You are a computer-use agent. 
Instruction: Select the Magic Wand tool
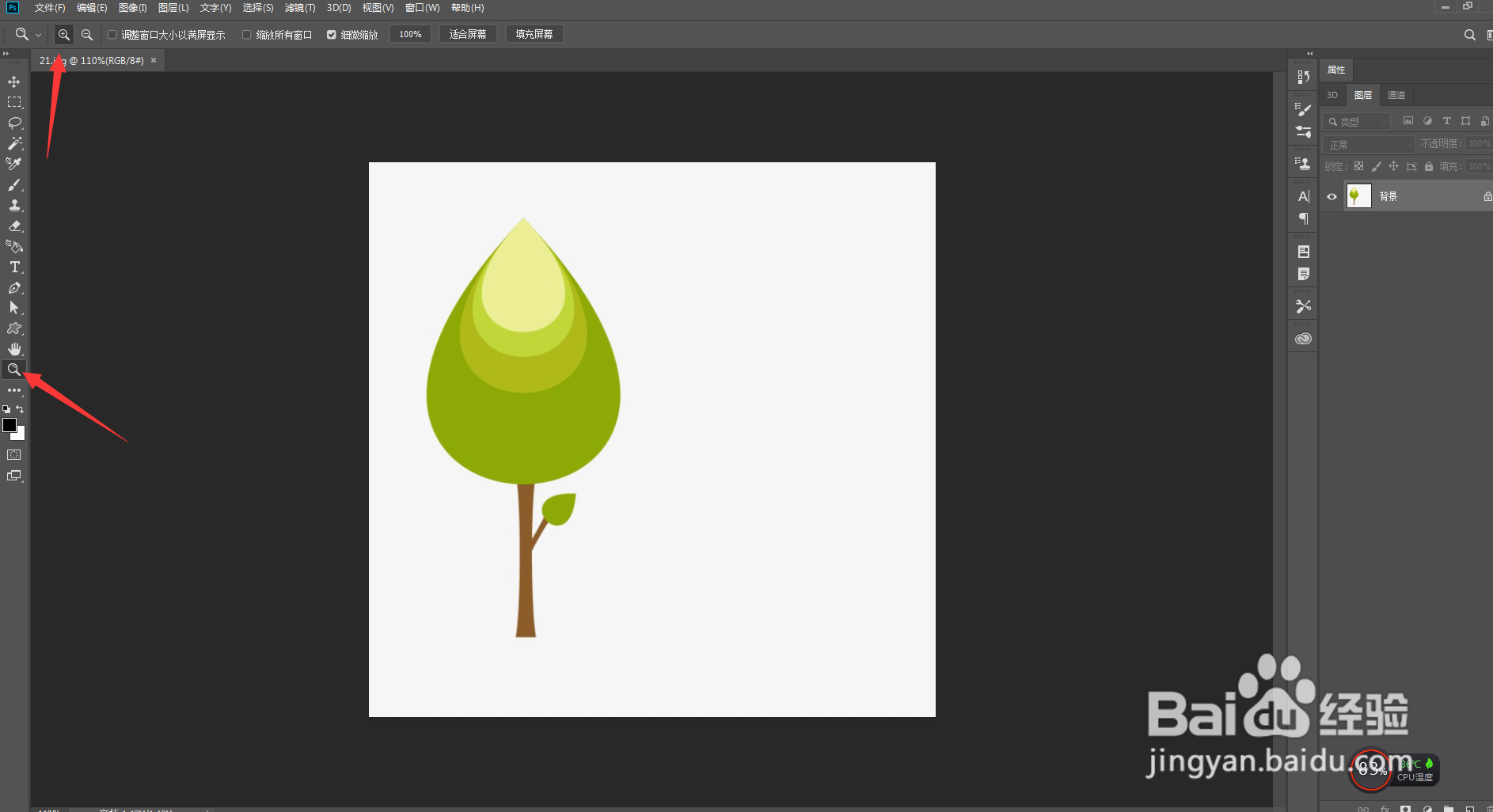pyautogui.click(x=14, y=143)
